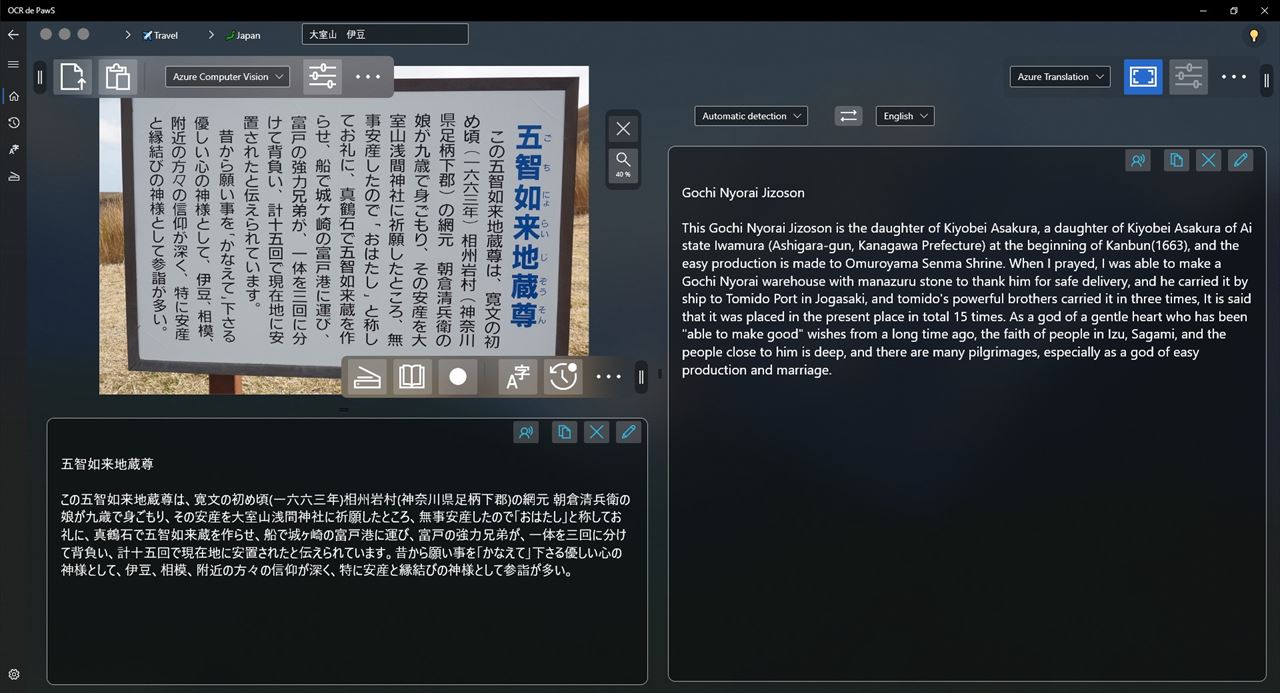Toggle the lightbulb icon at top right
Viewport: 1280px width, 693px height.
pyautogui.click(x=1253, y=35)
